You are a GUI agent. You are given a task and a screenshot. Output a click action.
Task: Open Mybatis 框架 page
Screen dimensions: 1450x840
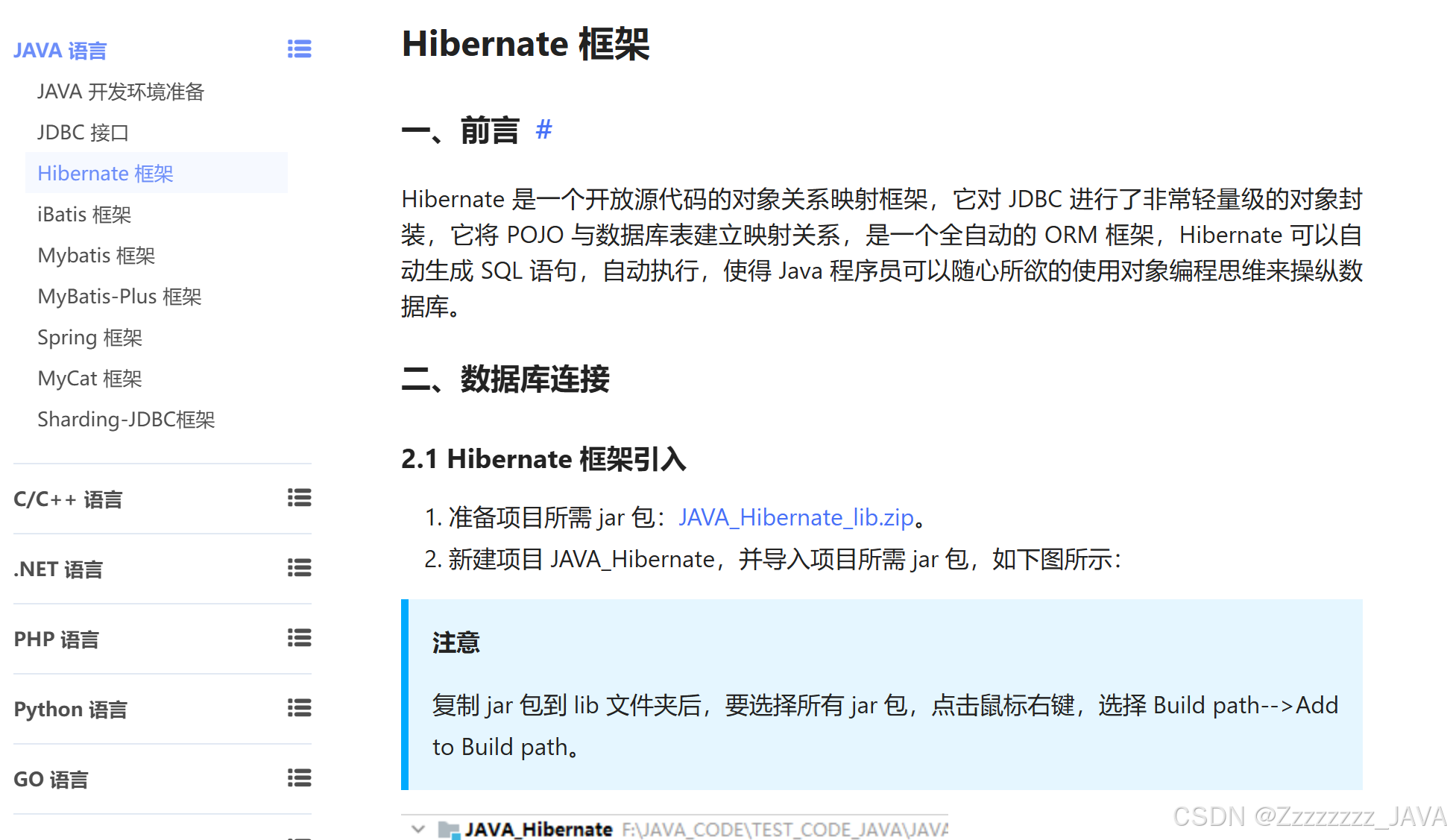tap(96, 256)
